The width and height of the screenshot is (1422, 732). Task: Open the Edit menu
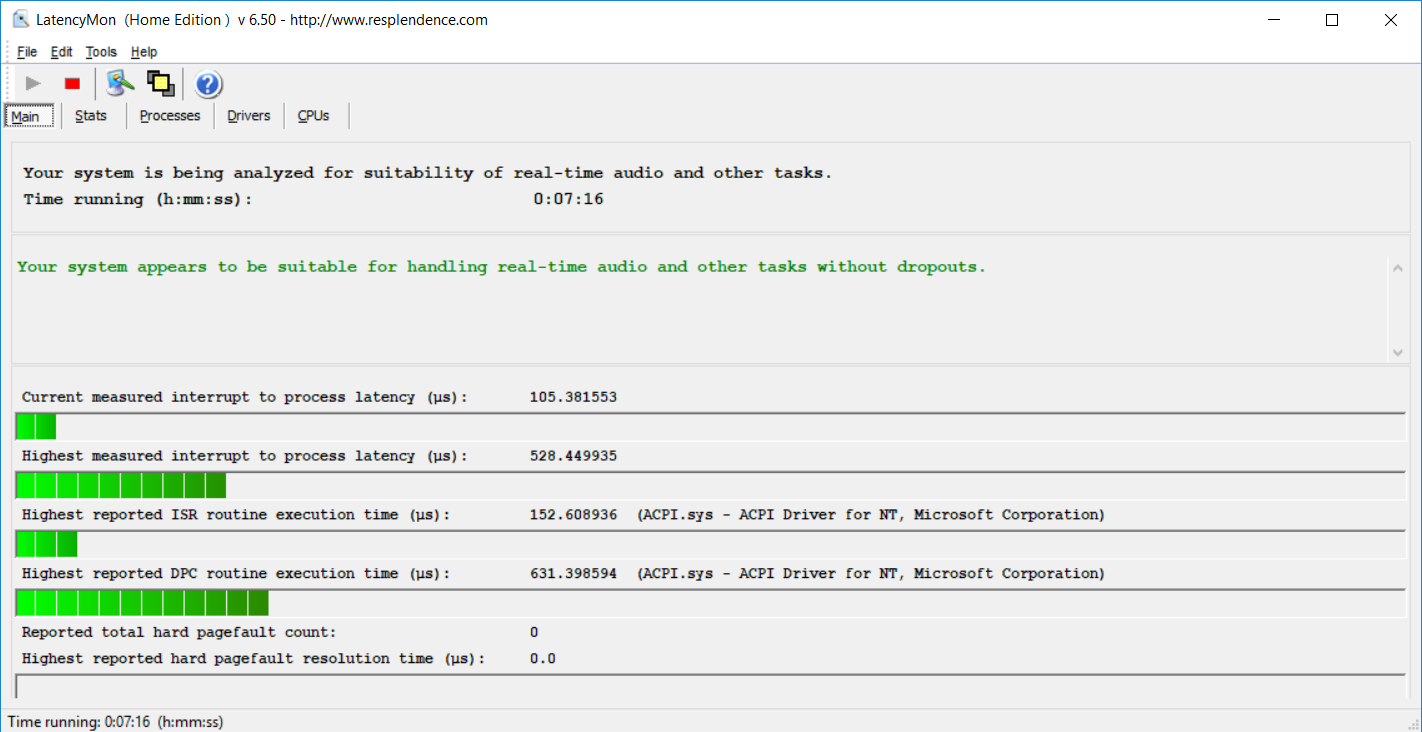(x=62, y=52)
